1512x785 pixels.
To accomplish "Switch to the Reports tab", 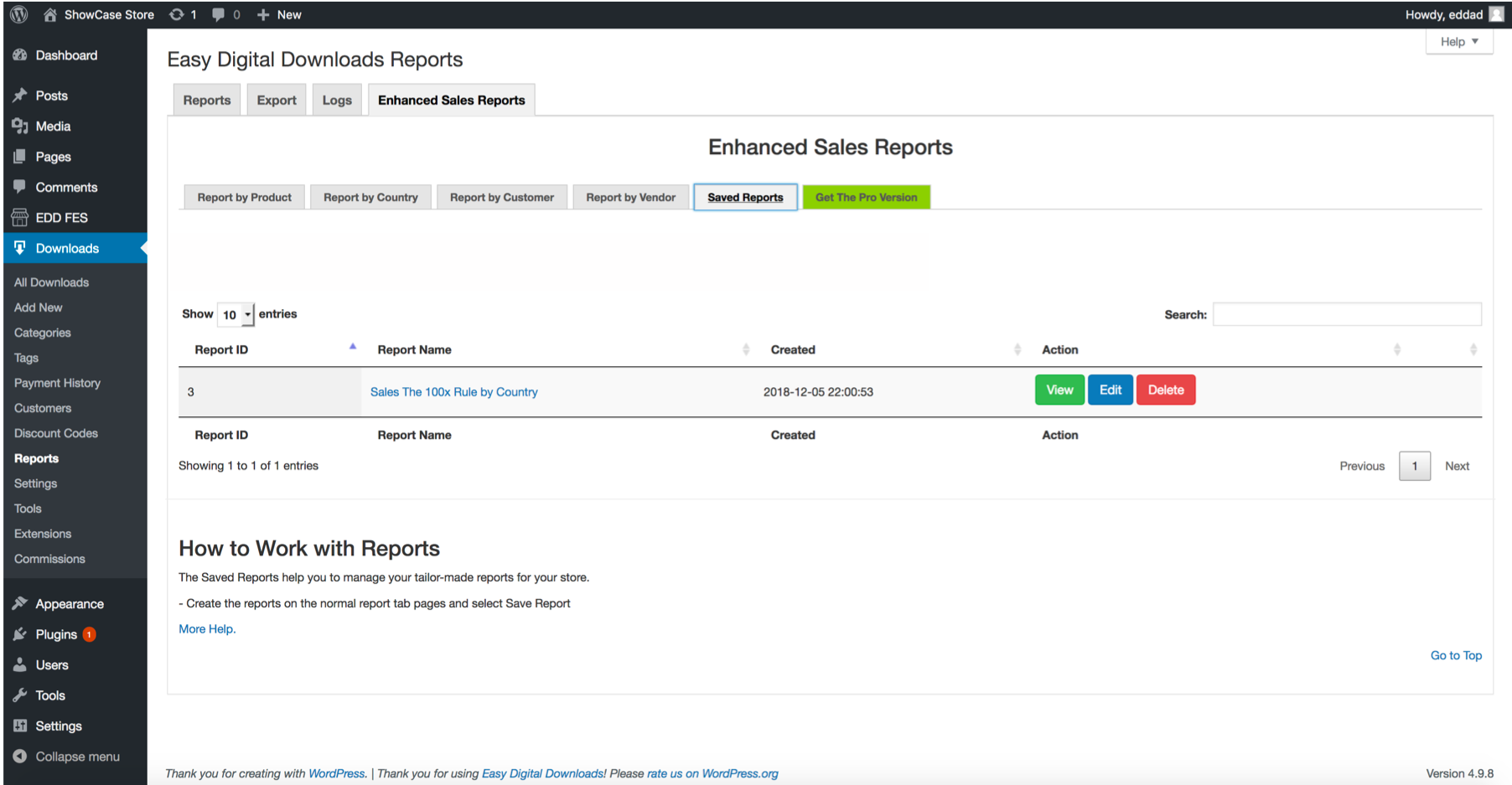I will 207,100.
